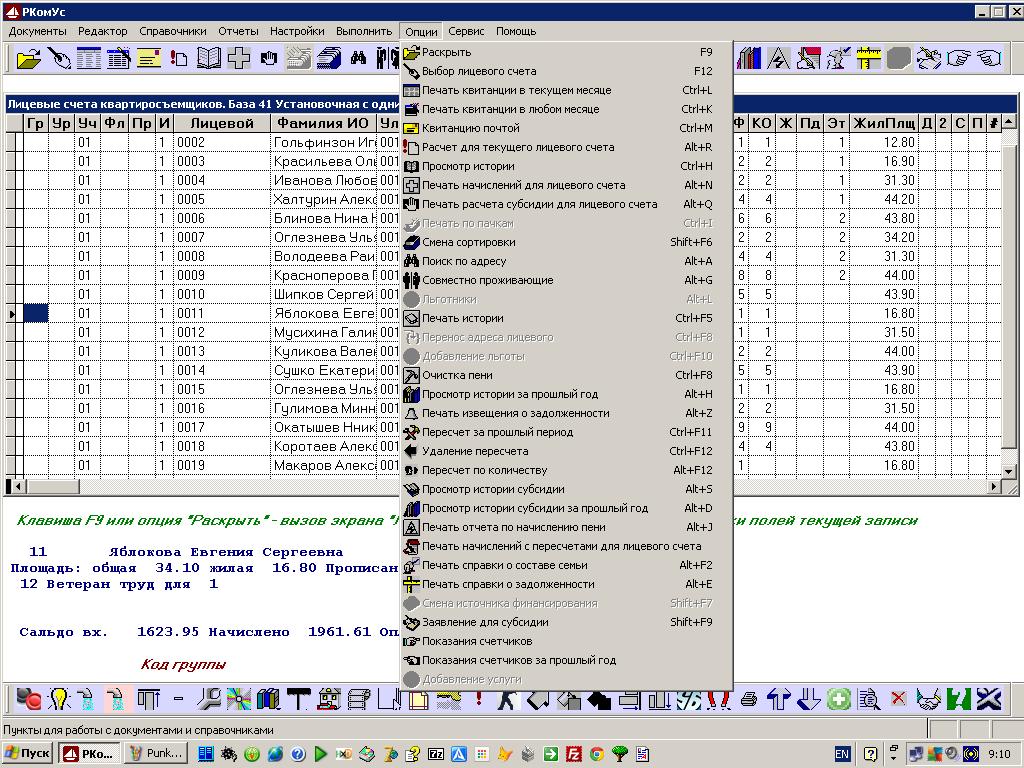Click the light bulb icon in the bottom toolbar
1024x768 pixels.
click(59, 699)
